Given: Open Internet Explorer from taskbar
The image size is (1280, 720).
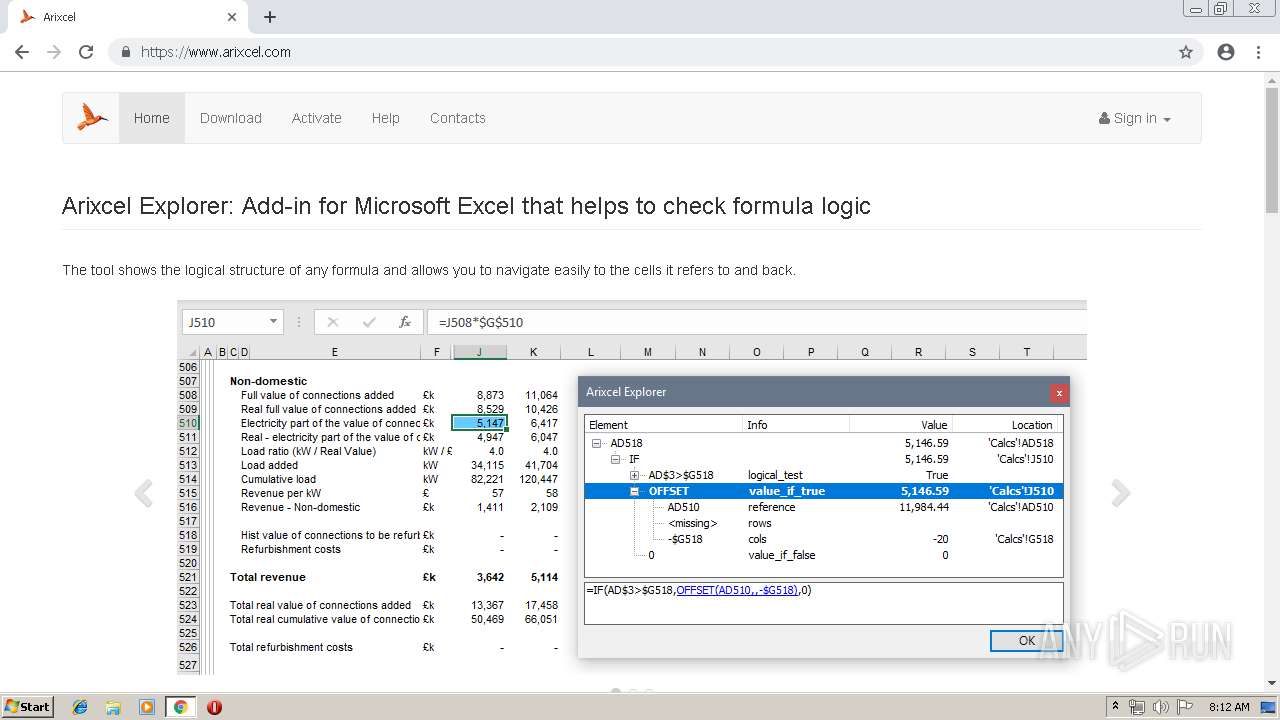Looking at the screenshot, I should click(80, 707).
